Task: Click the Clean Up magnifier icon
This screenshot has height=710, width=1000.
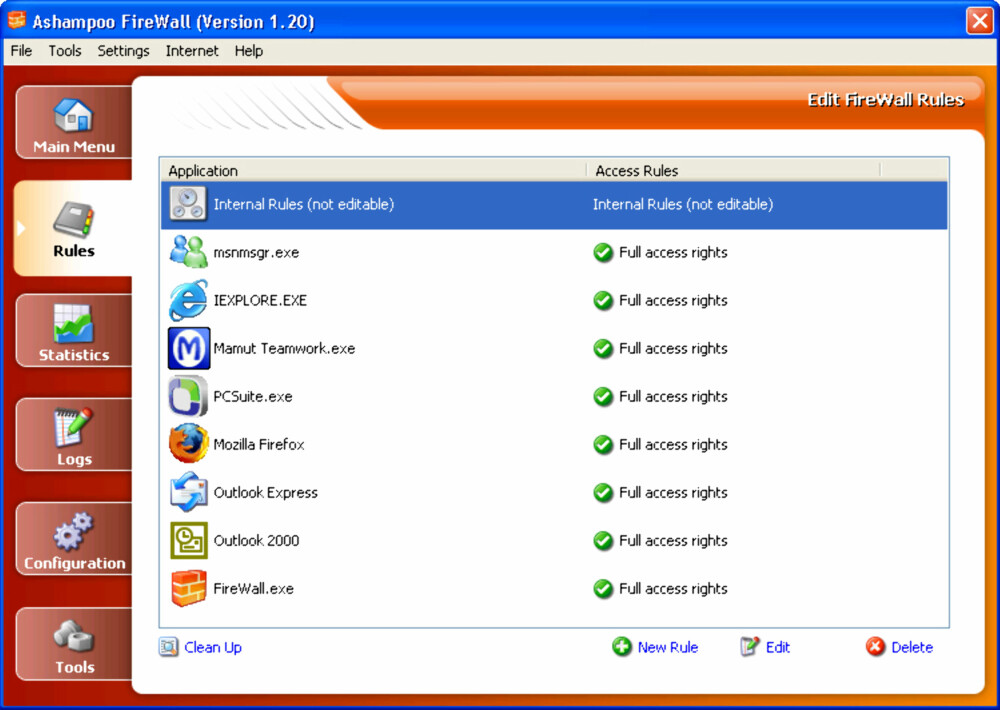Action: [x=168, y=647]
